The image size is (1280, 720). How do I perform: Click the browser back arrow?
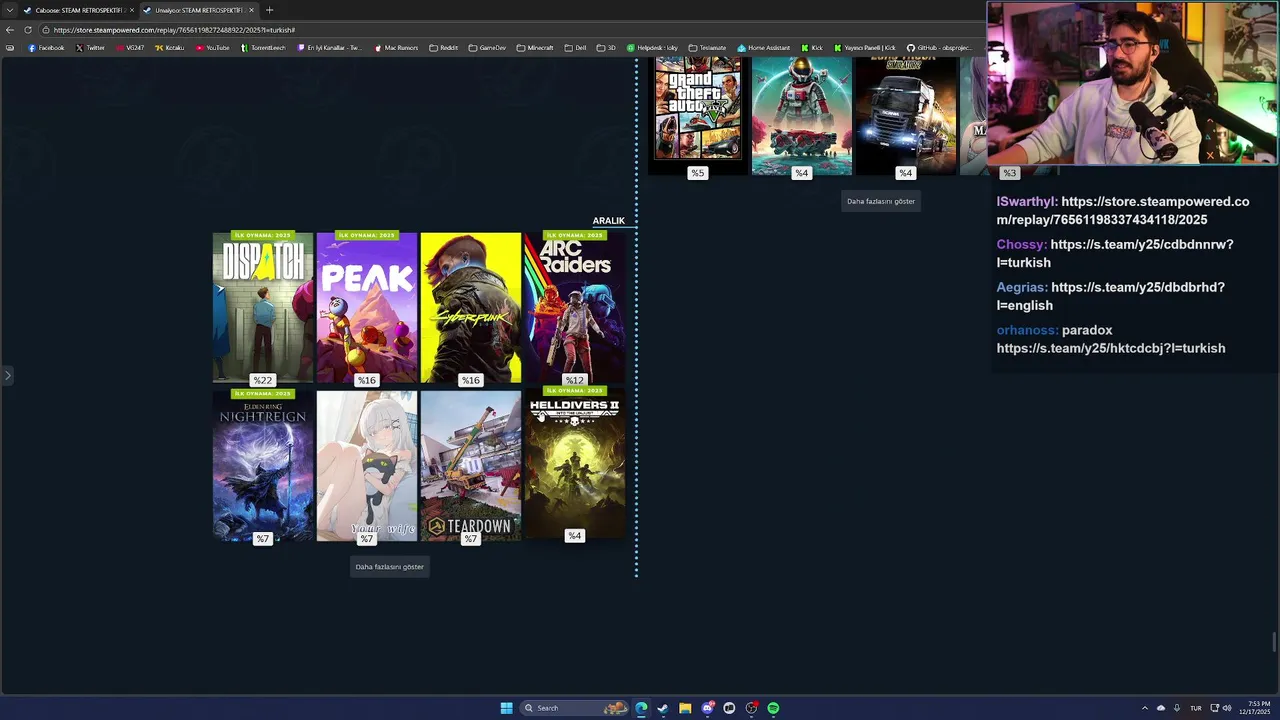tap(10, 30)
